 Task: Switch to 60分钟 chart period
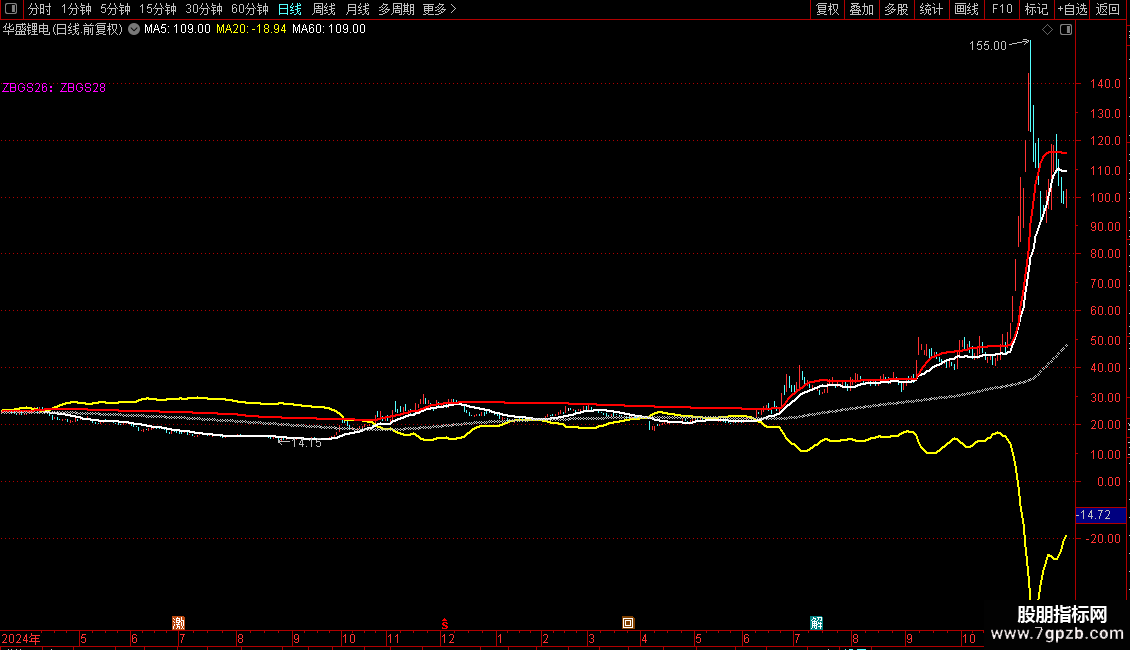click(250, 9)
